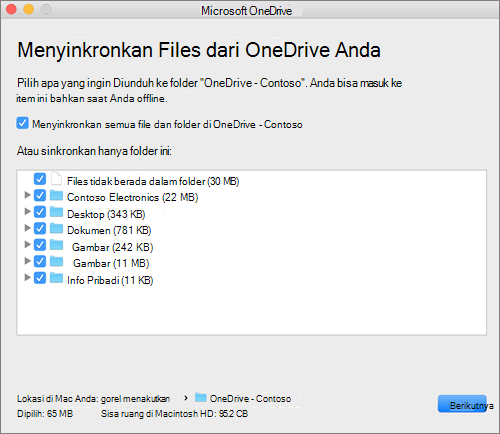Click the Info Pribadi folder icon

tap(56, 277)
